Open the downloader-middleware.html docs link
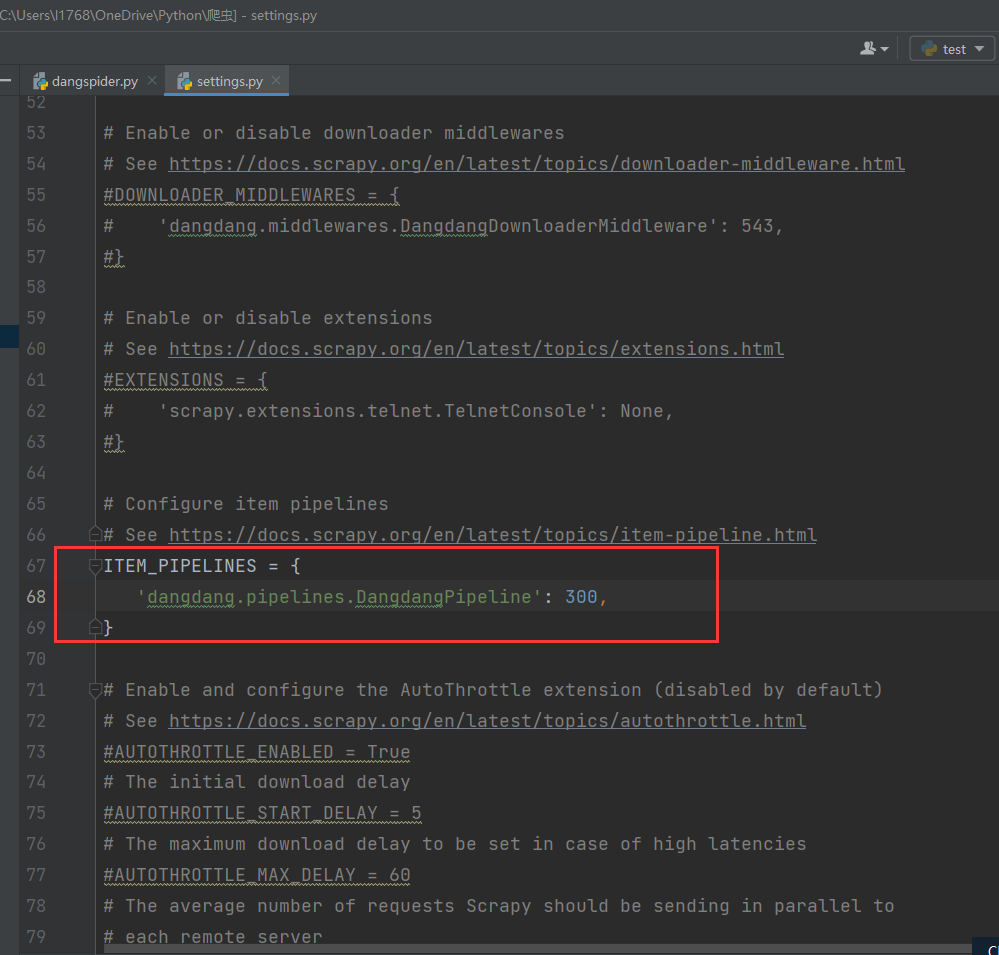999x955 pixels. (x=536, y=164)
